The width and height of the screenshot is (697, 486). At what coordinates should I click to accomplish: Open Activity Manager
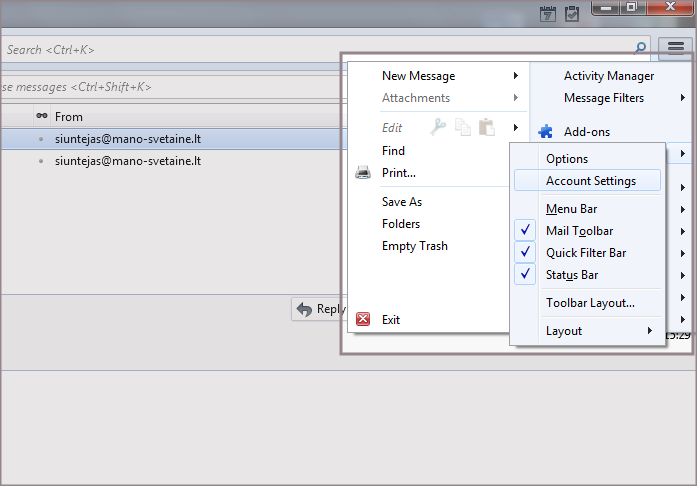pyautogui.click(x=608, y=76)
